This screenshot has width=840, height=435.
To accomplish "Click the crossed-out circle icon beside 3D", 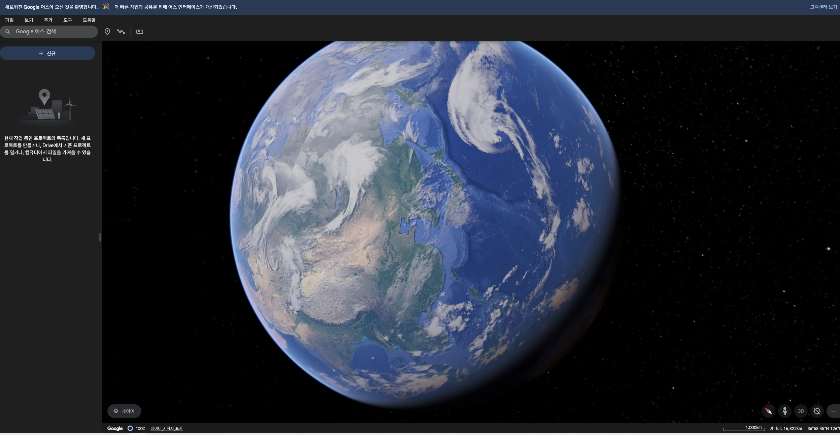I will pyautogui.click(x=817, y=411).
